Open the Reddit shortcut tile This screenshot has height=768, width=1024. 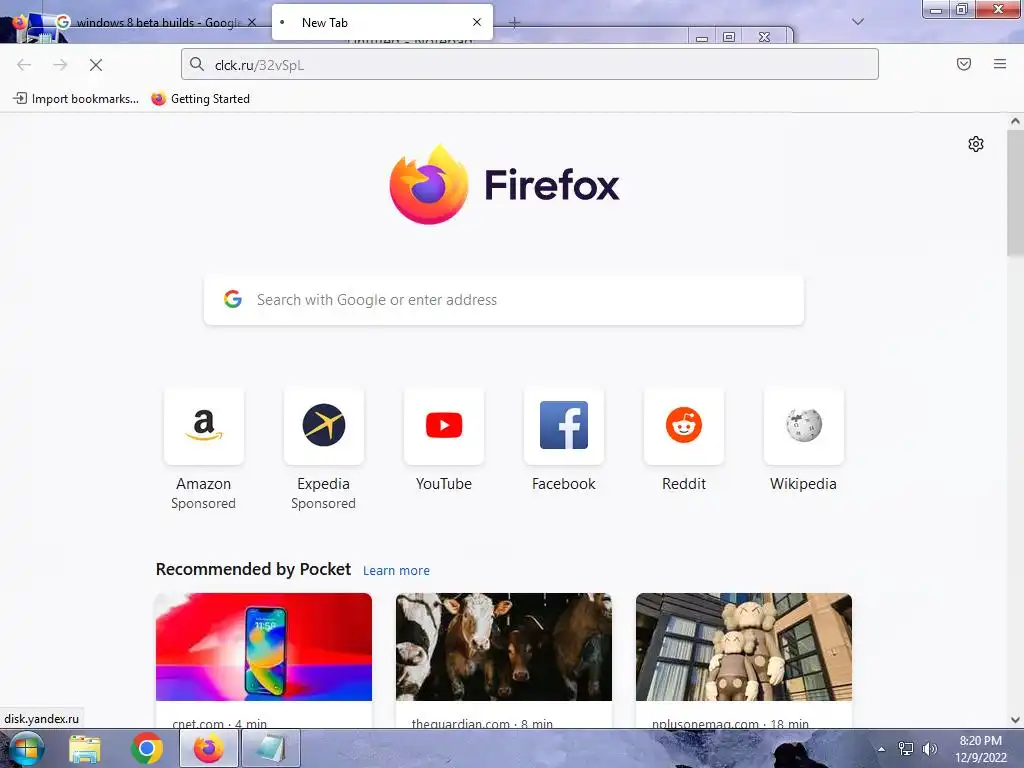tap(684, 426)
